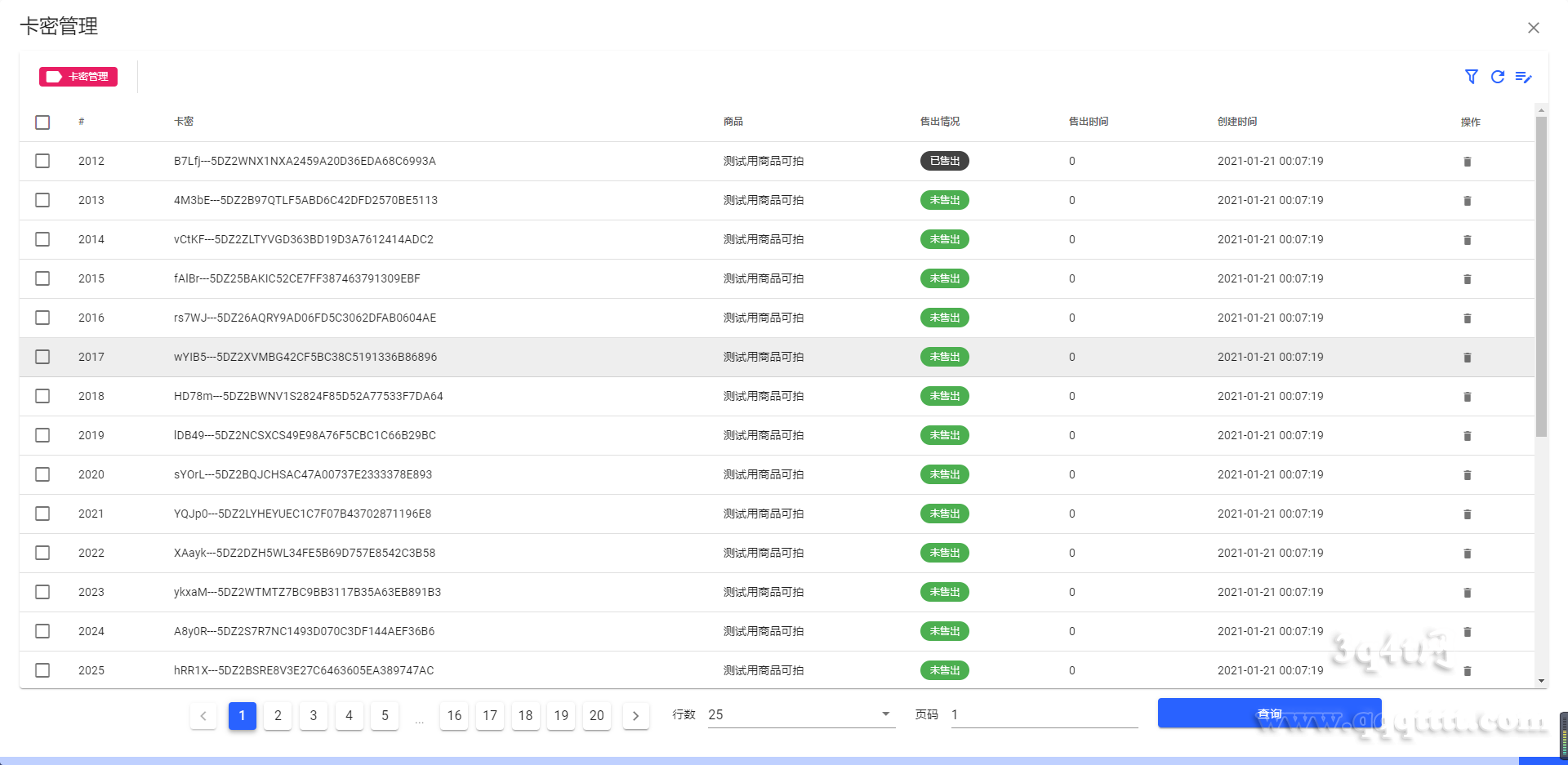Go to the next page with arrow
Screen dimensions: 1568x765
coord(635,716)
